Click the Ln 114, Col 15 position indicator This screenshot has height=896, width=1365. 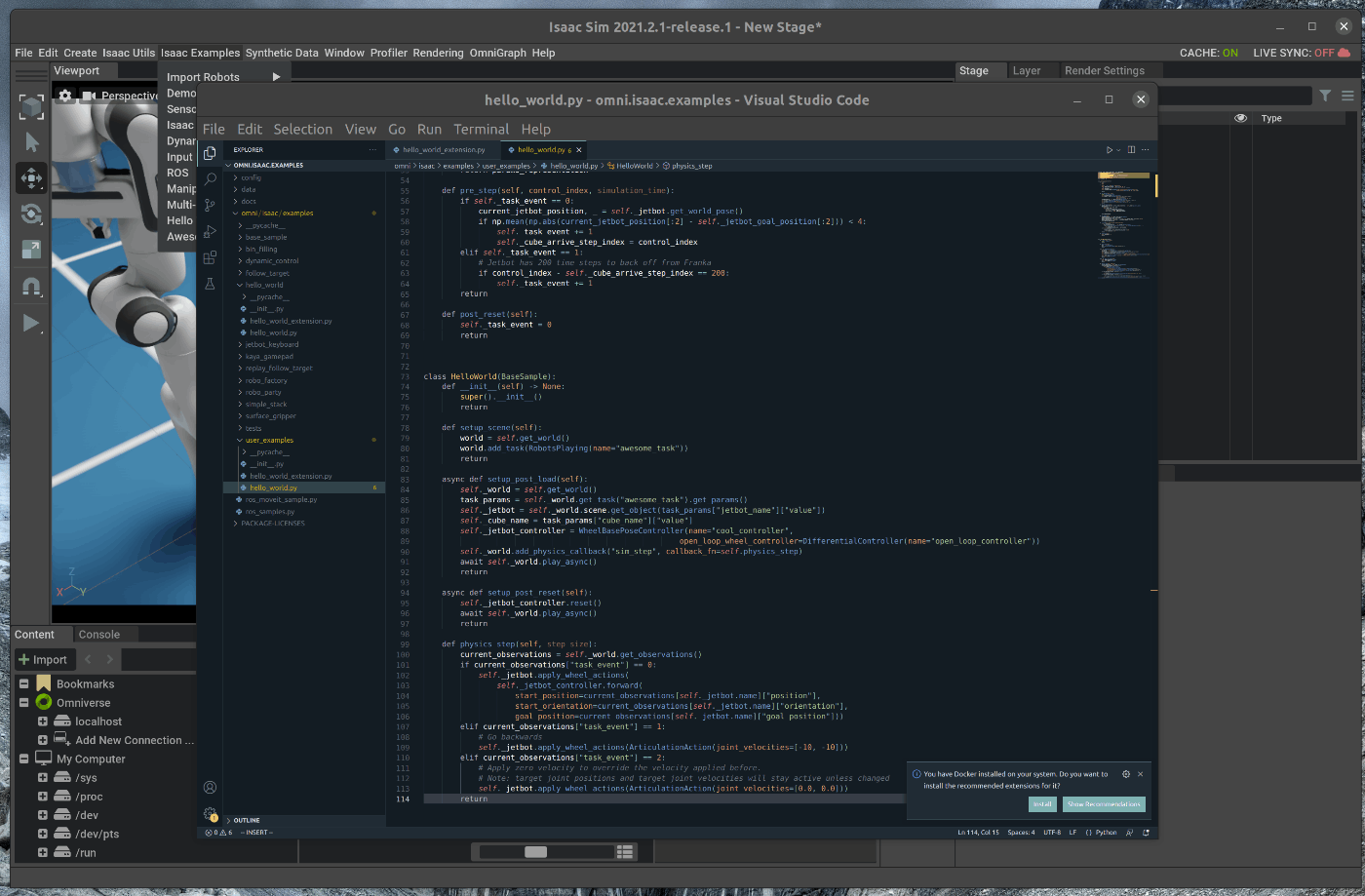(x=978, y=833)
